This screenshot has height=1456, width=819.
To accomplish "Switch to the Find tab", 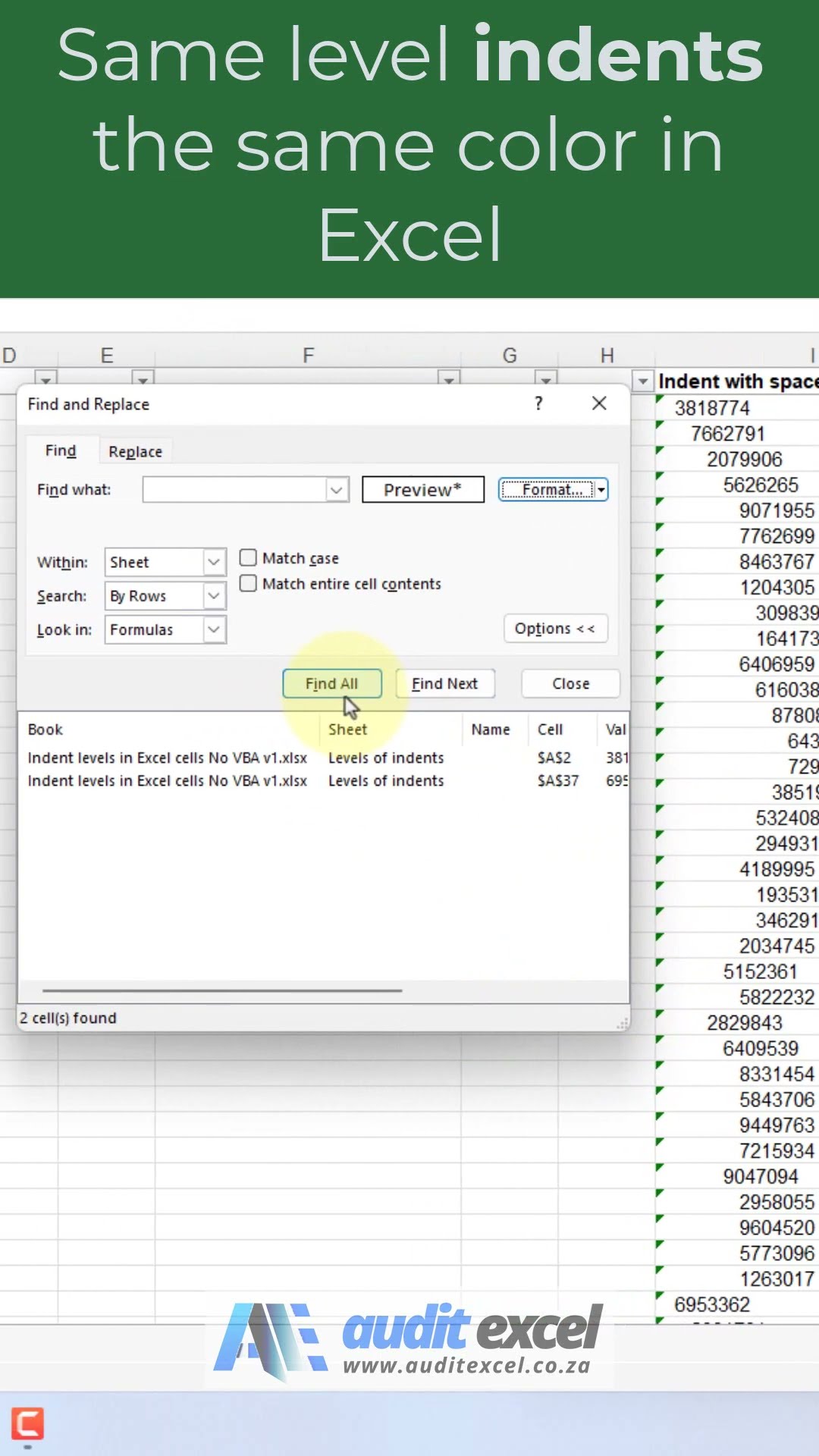I will click(x=61, y=450).
